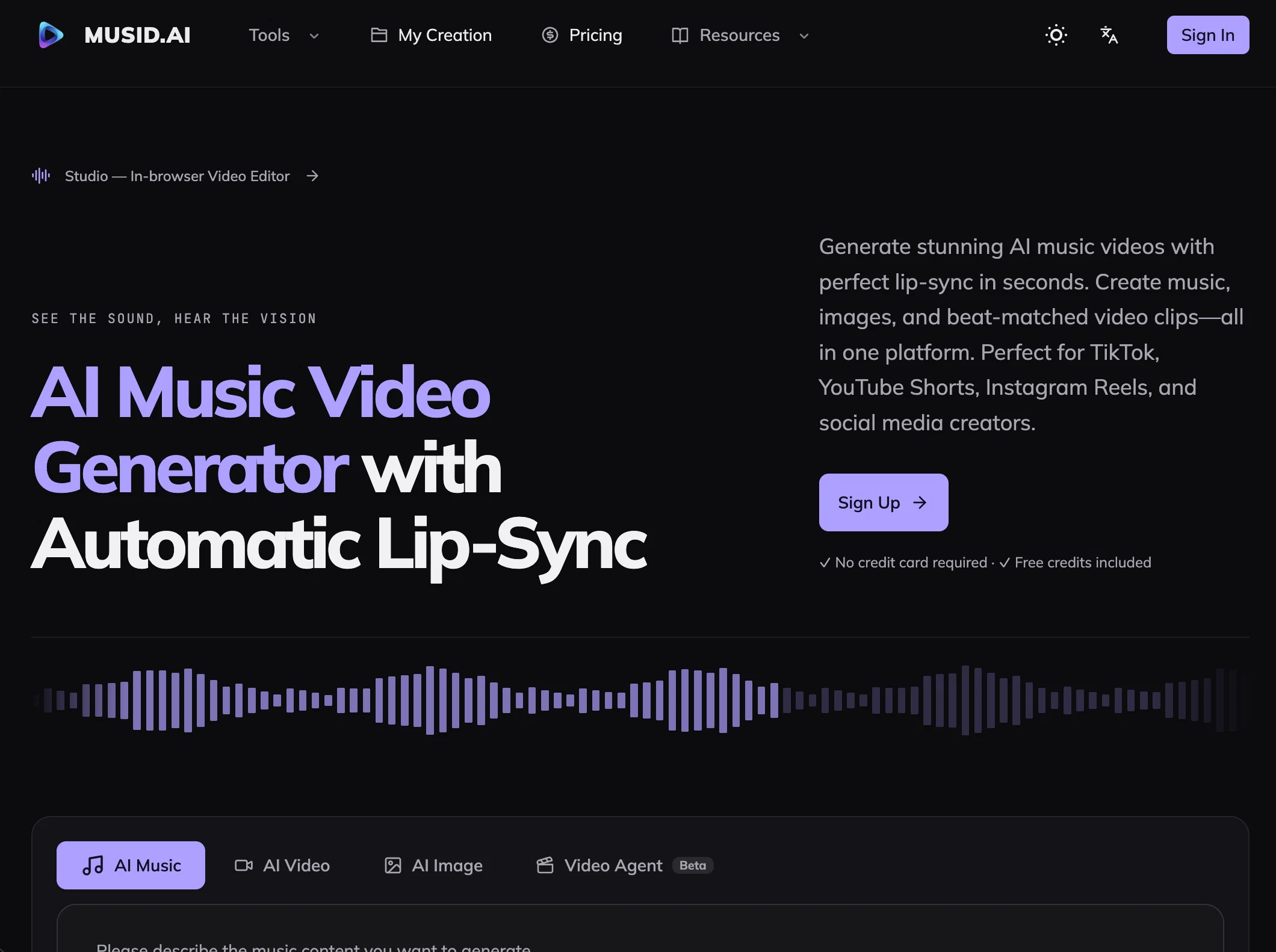This screenshot has height=952, width=1276.
Task: Click the music note icon on AI Music
Action: tap(93, 865)
